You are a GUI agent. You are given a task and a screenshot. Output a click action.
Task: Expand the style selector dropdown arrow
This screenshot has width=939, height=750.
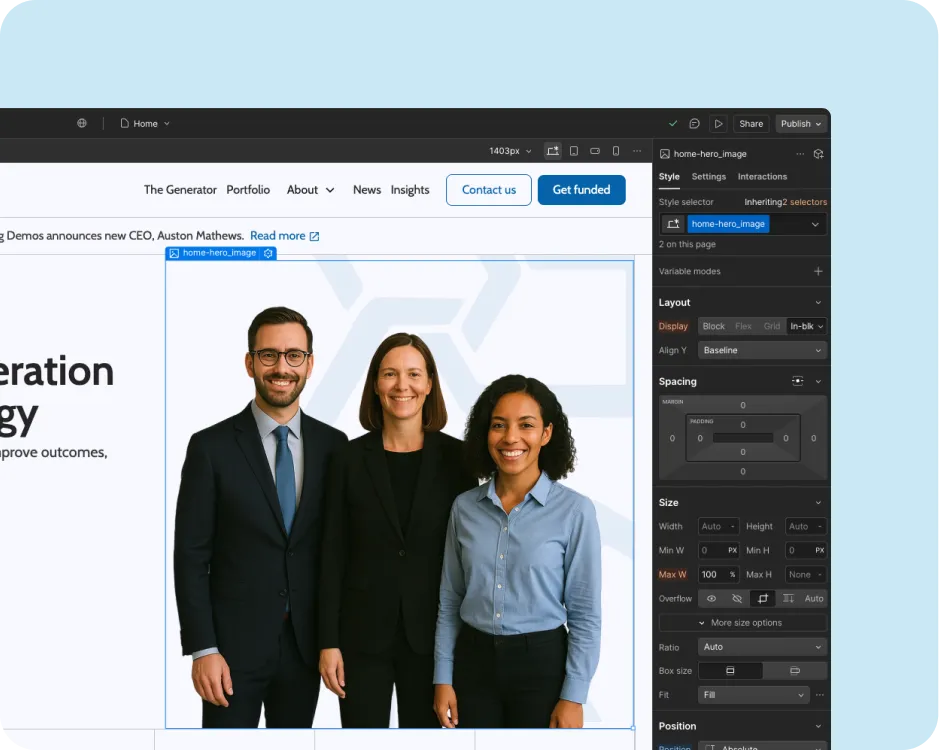(x=815, y=224)
